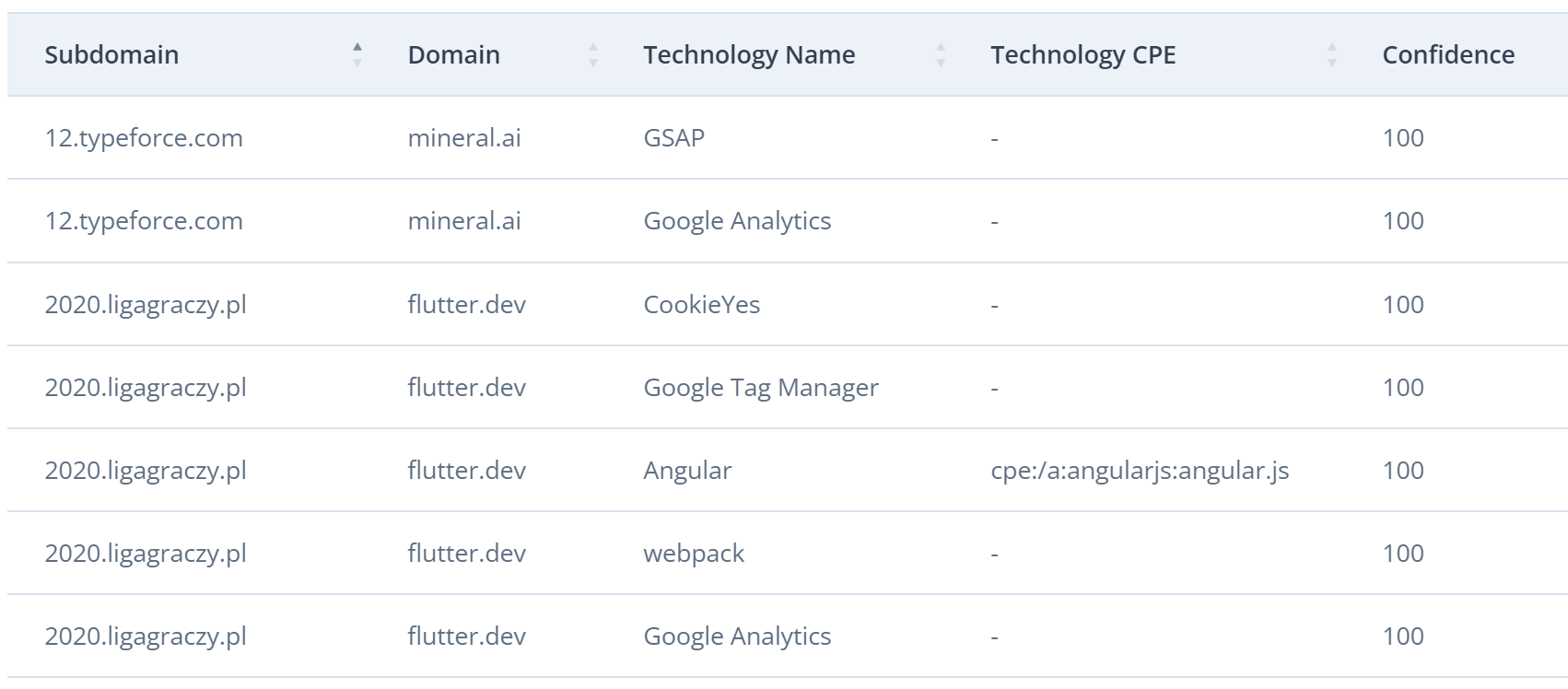Image resolution: width=1568 pixels, height=689 pixels.
Task: Click the Google Tag Manager entry
Action: (760, 388)
